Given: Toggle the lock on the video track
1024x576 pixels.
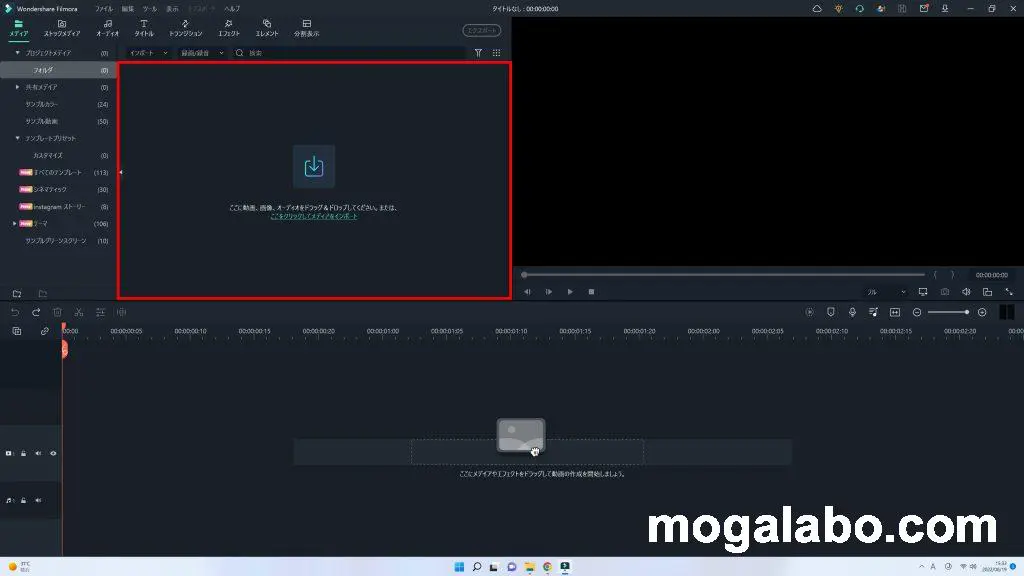Looking at the screenshot, I should (23, 453).
